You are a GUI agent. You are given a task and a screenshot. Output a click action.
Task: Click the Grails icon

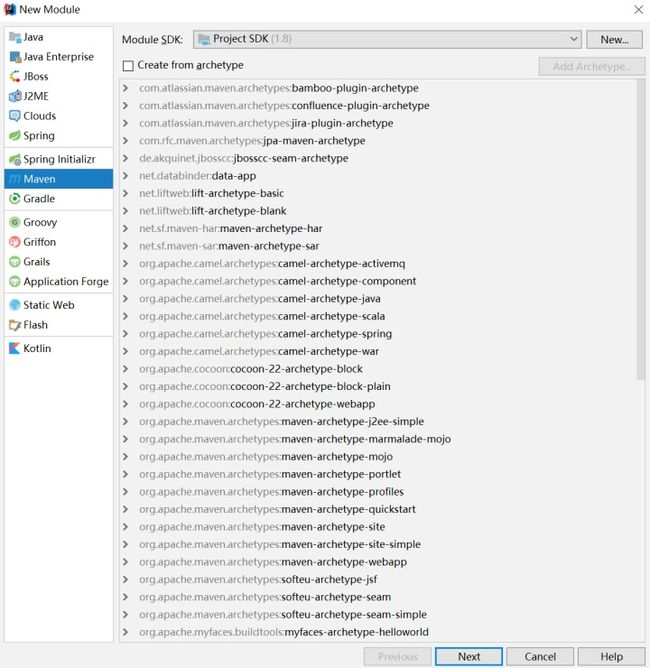[15, 262]
